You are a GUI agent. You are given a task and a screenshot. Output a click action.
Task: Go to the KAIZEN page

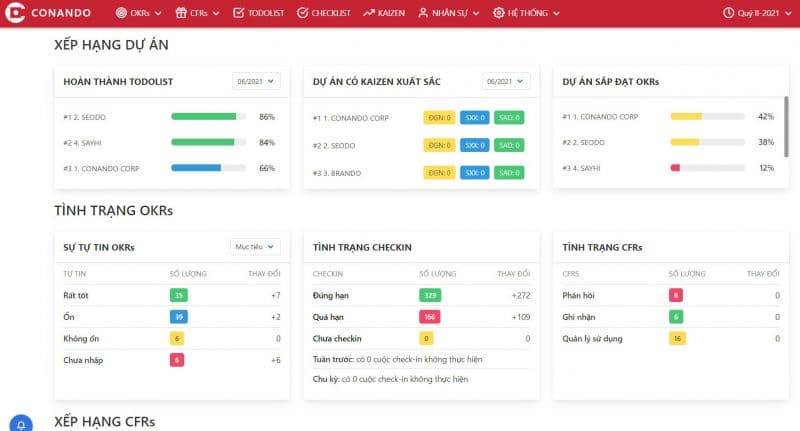click(384, 13)
